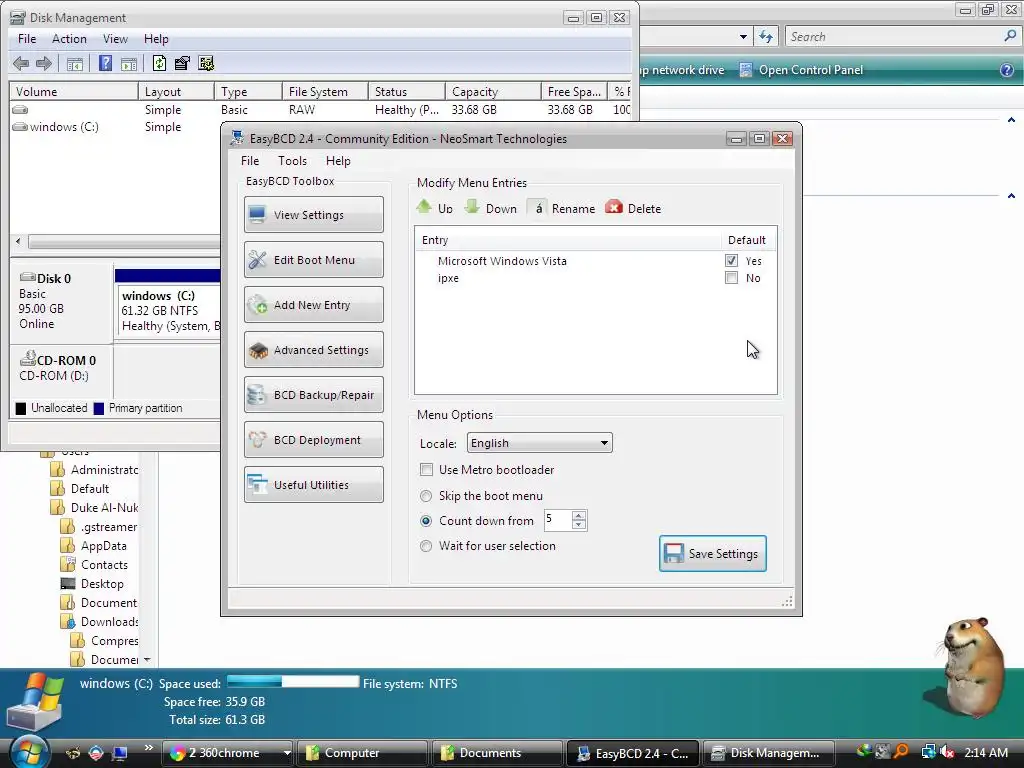The image size is (1024, 768).
Task: Decrease the countdown value with down stepper
Action: [579, 525]
